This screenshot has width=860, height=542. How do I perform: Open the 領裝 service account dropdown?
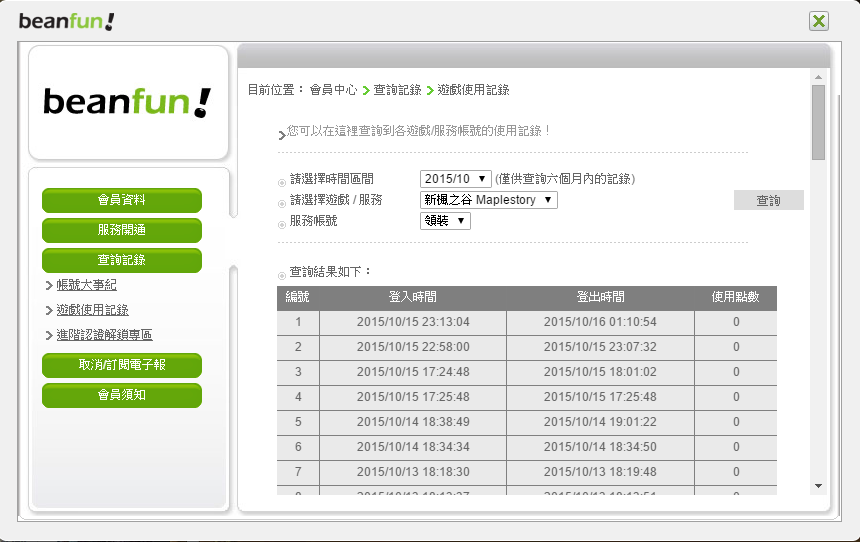tap(445, 221)
